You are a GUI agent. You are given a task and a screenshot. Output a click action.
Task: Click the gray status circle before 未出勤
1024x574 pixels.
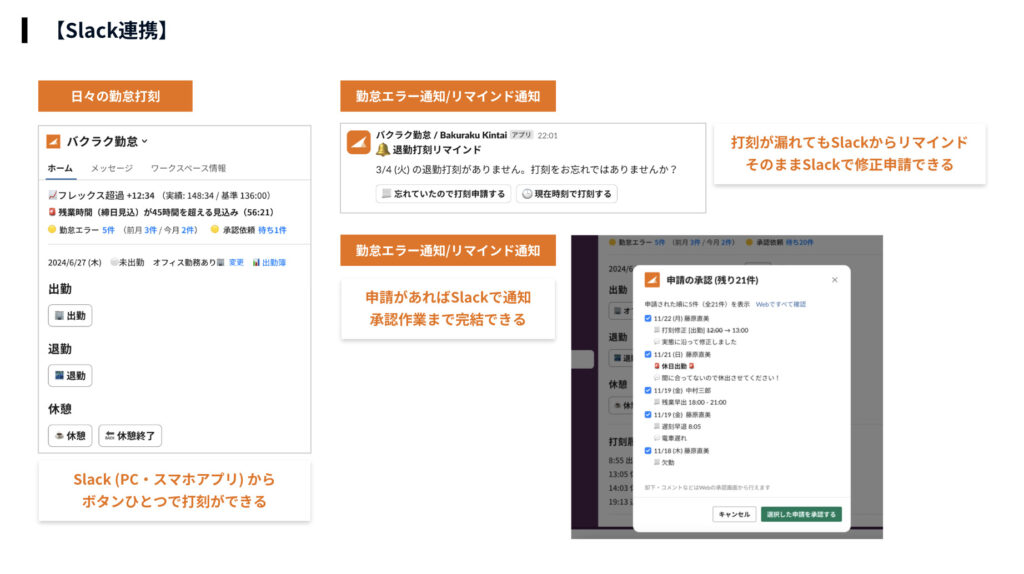[x=114, y=262]
